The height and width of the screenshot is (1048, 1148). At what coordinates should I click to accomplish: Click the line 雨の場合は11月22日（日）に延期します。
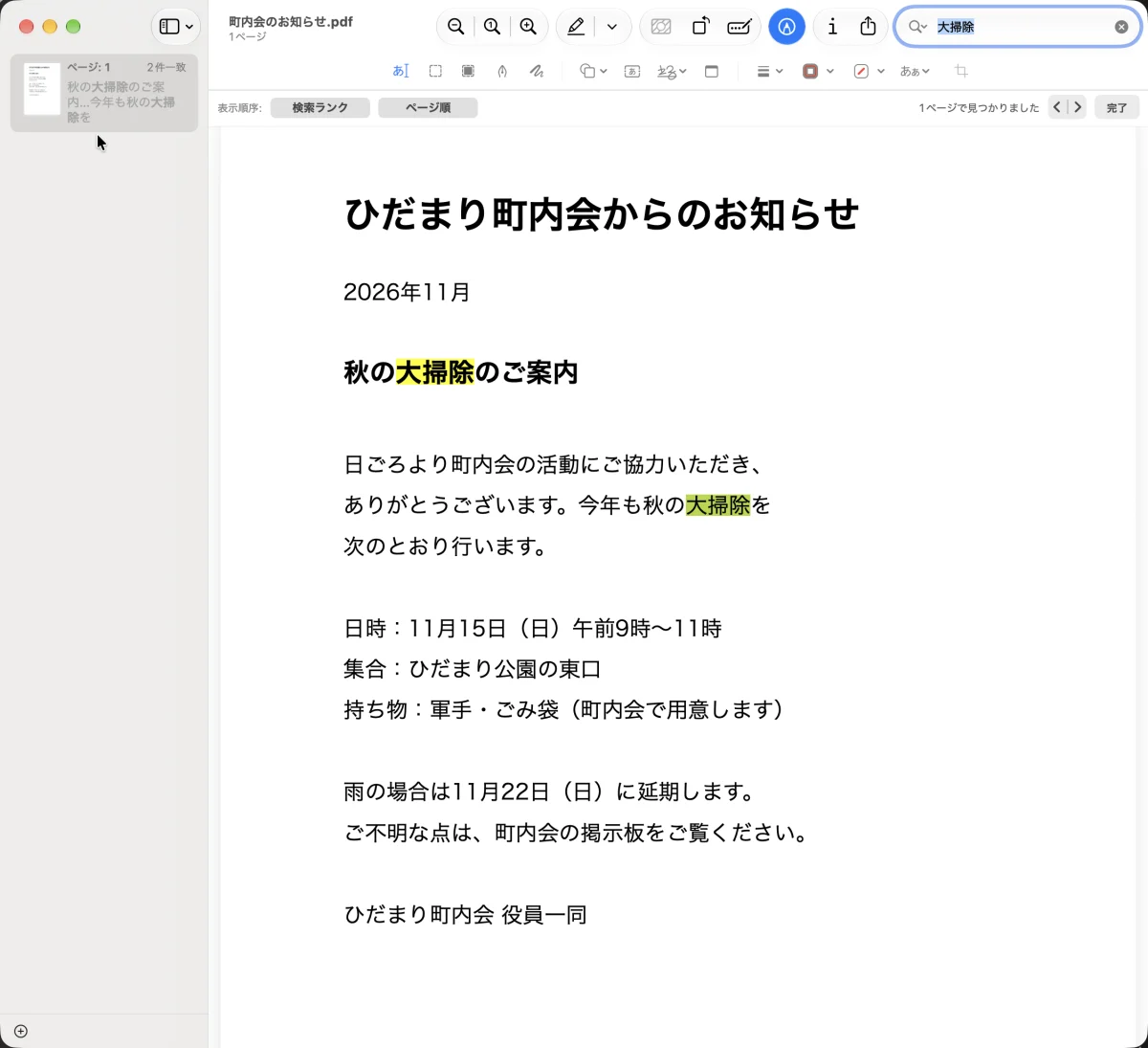point(552,792)
